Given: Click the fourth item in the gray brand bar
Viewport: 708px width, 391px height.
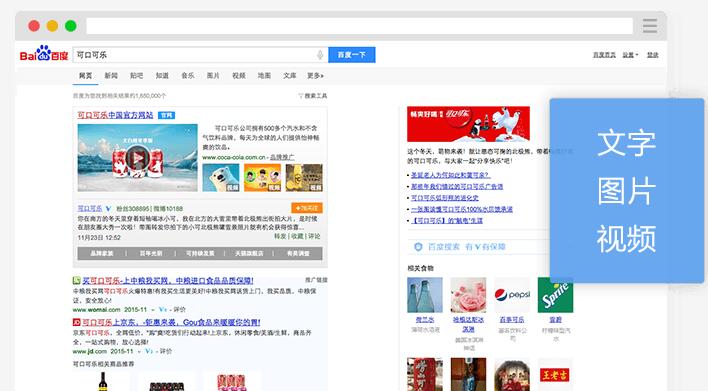Looking at the screenshot, I should click(249, 253).
